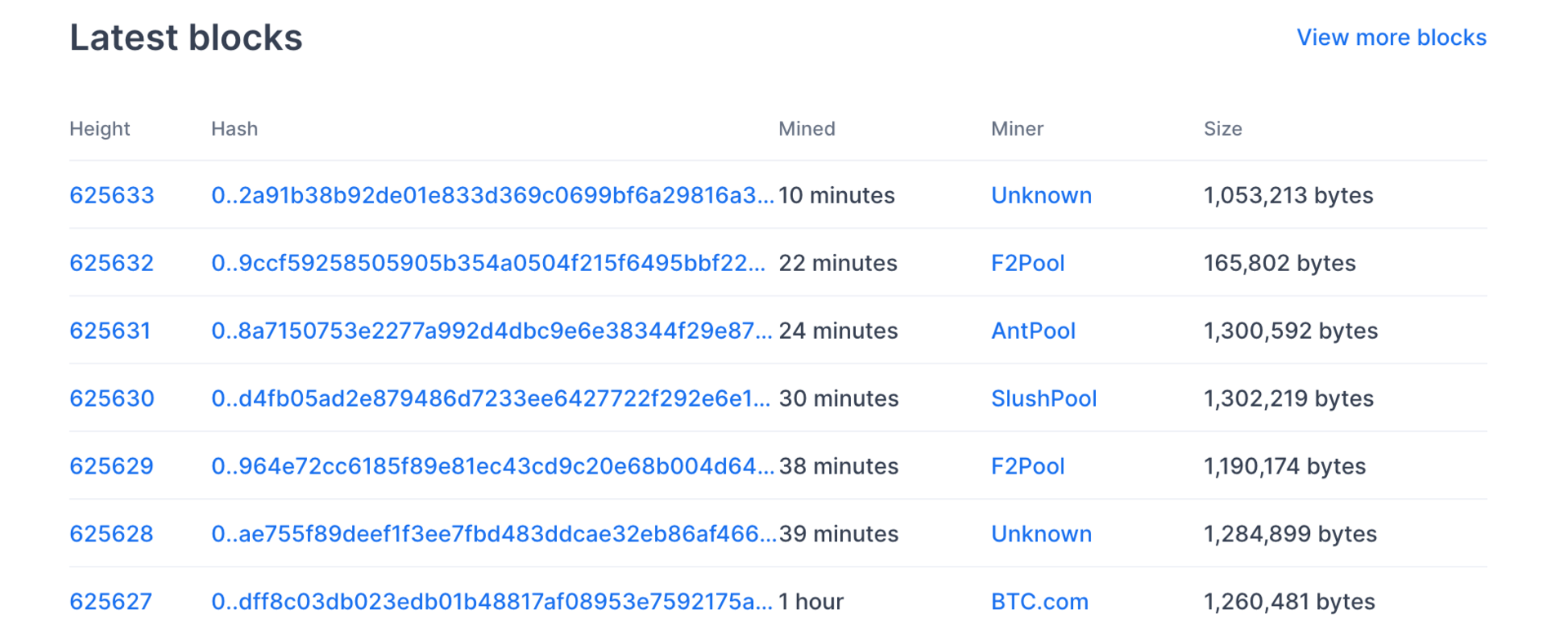Open the View more blocks link
1568x632 pixels.
point(1391,38)
